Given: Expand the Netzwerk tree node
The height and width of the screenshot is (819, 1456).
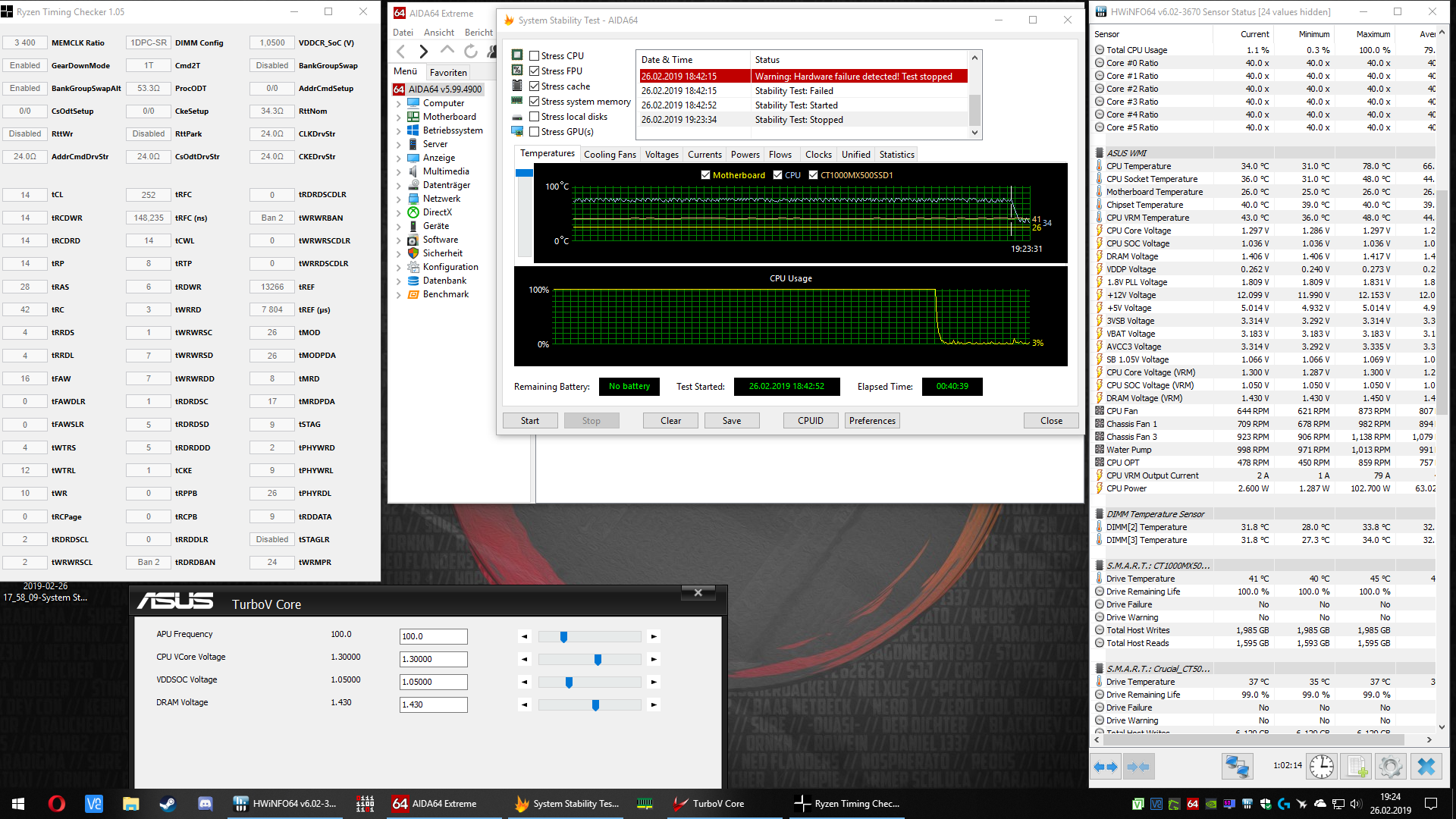Looking at the screenshot, I should point(399,199).
